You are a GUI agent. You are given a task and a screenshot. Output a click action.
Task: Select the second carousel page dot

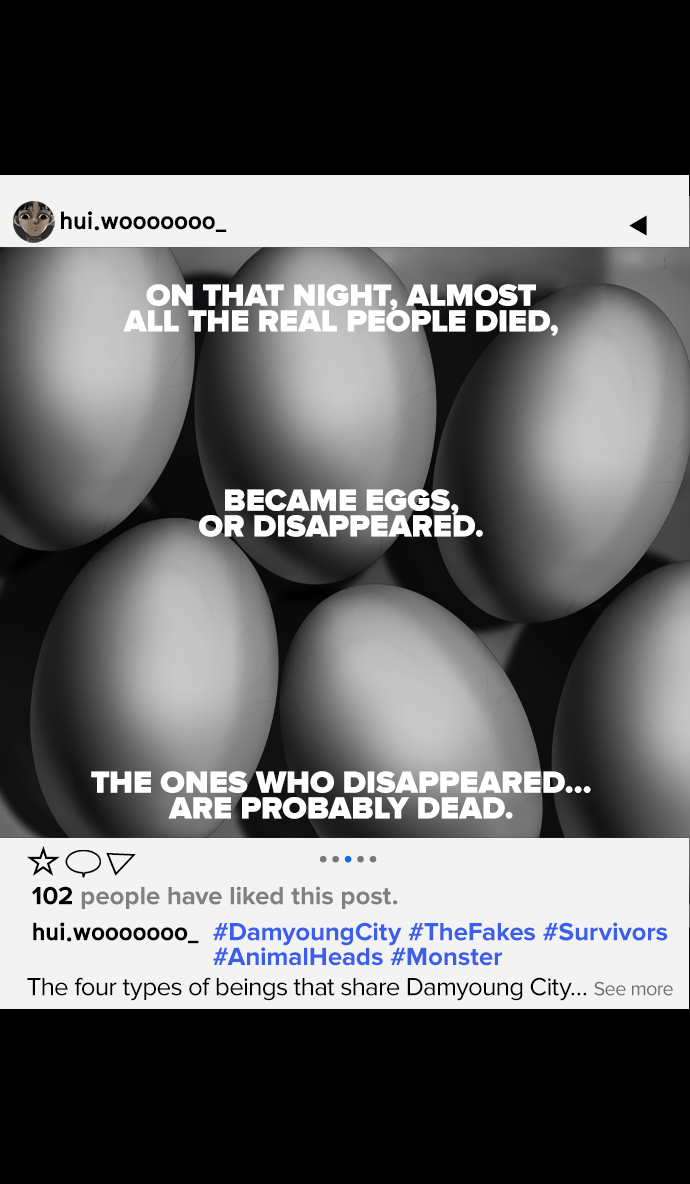[x=335, y=859]
